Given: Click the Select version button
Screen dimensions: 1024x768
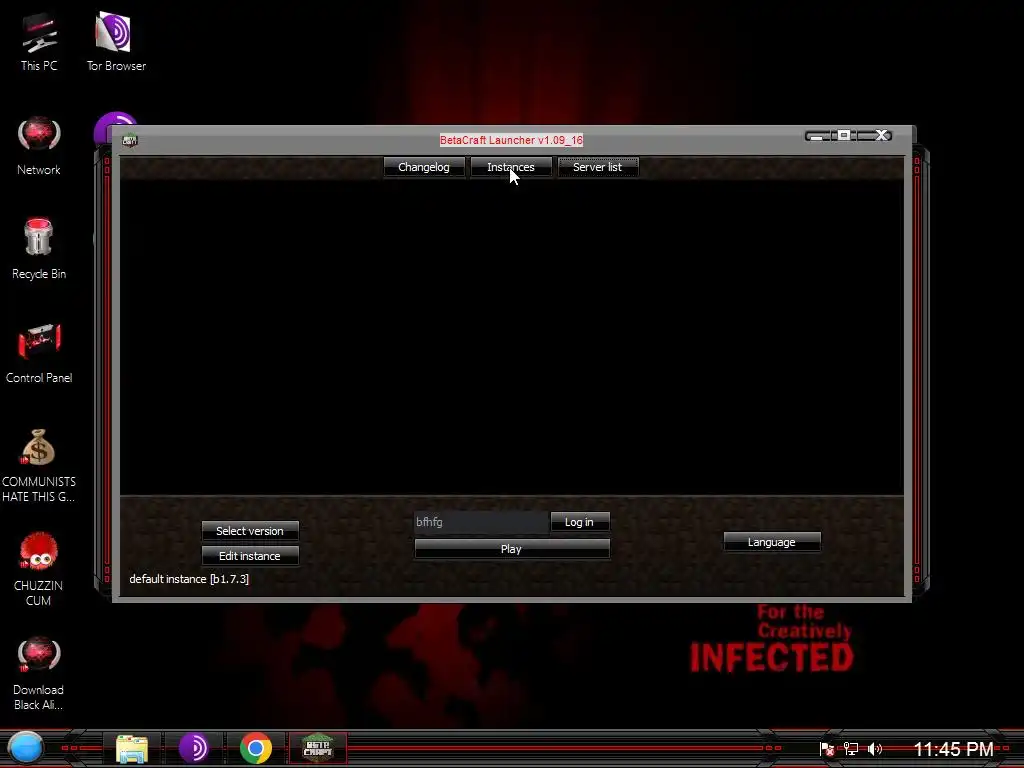Looking at the screenshot, I should pos(250,531).
